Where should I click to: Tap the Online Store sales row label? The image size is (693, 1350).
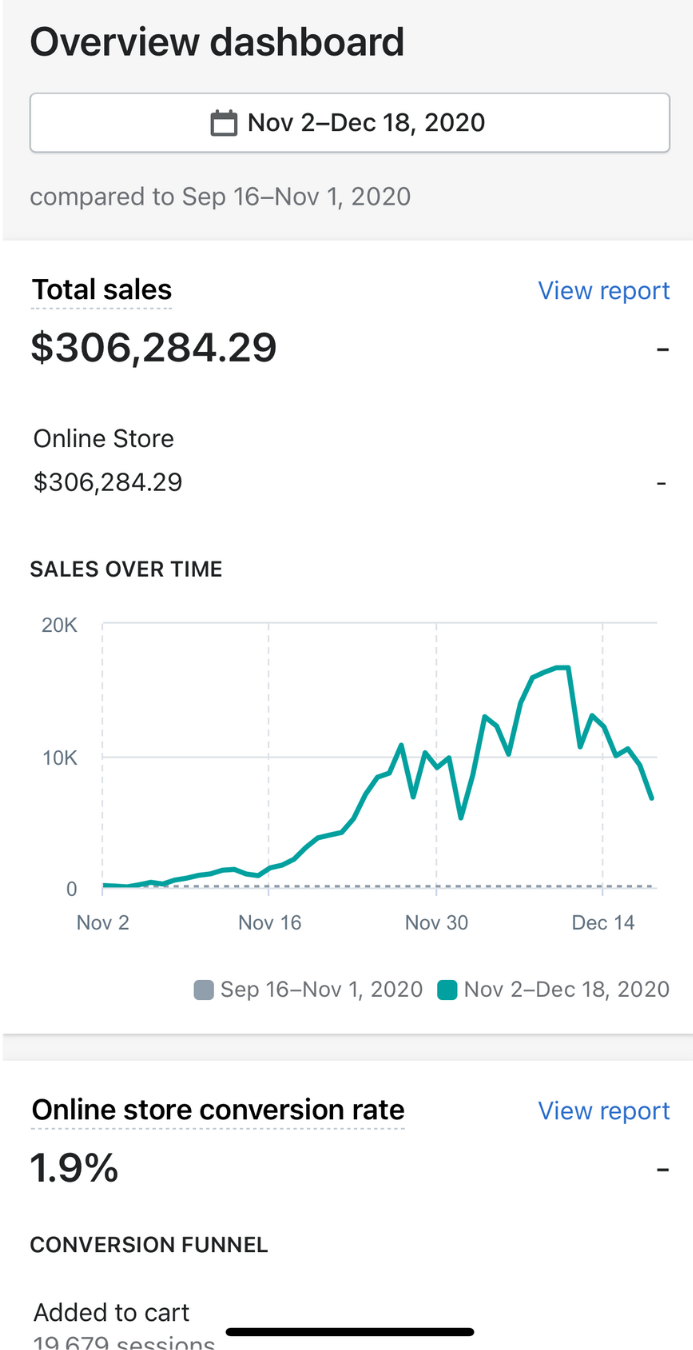click(104, 439)
